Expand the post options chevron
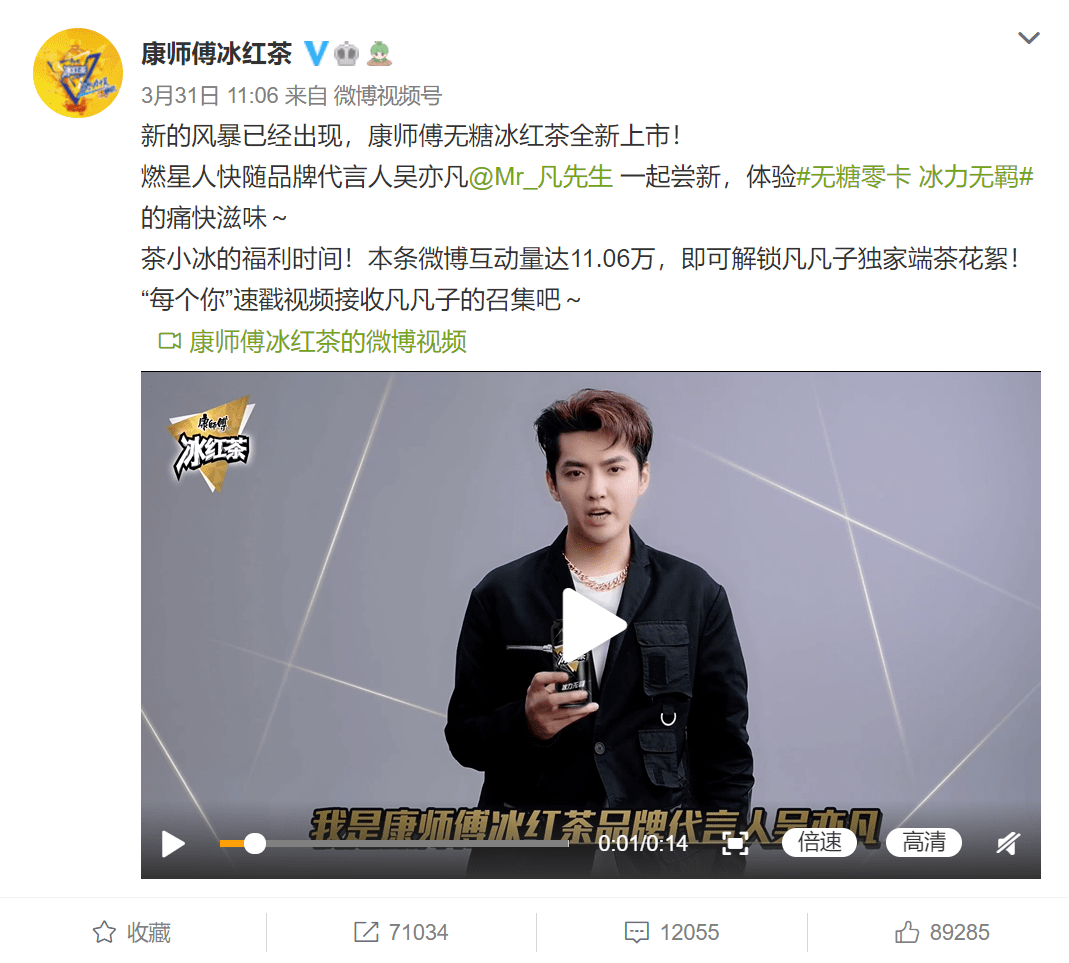 1029,37
